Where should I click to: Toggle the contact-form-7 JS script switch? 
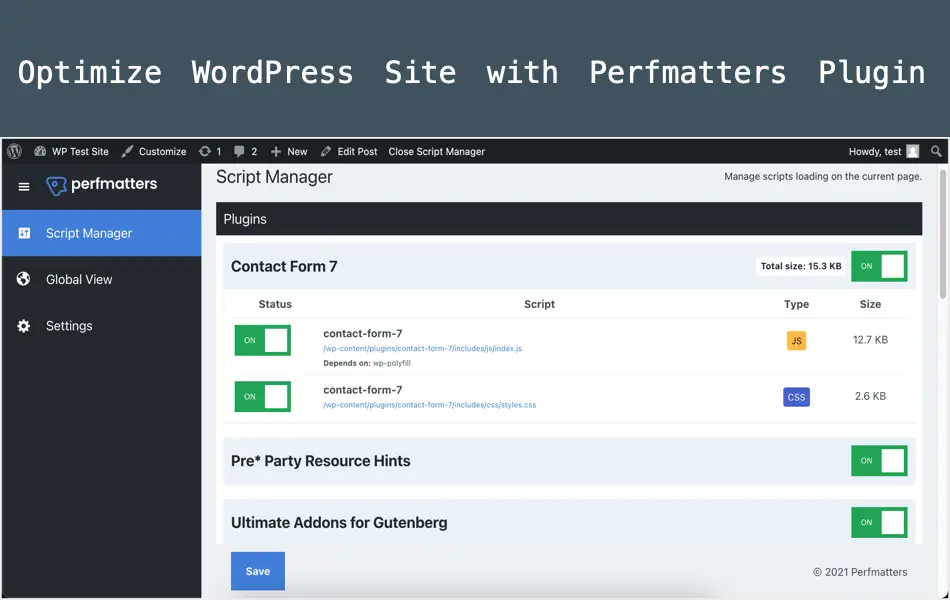(263, 340)
